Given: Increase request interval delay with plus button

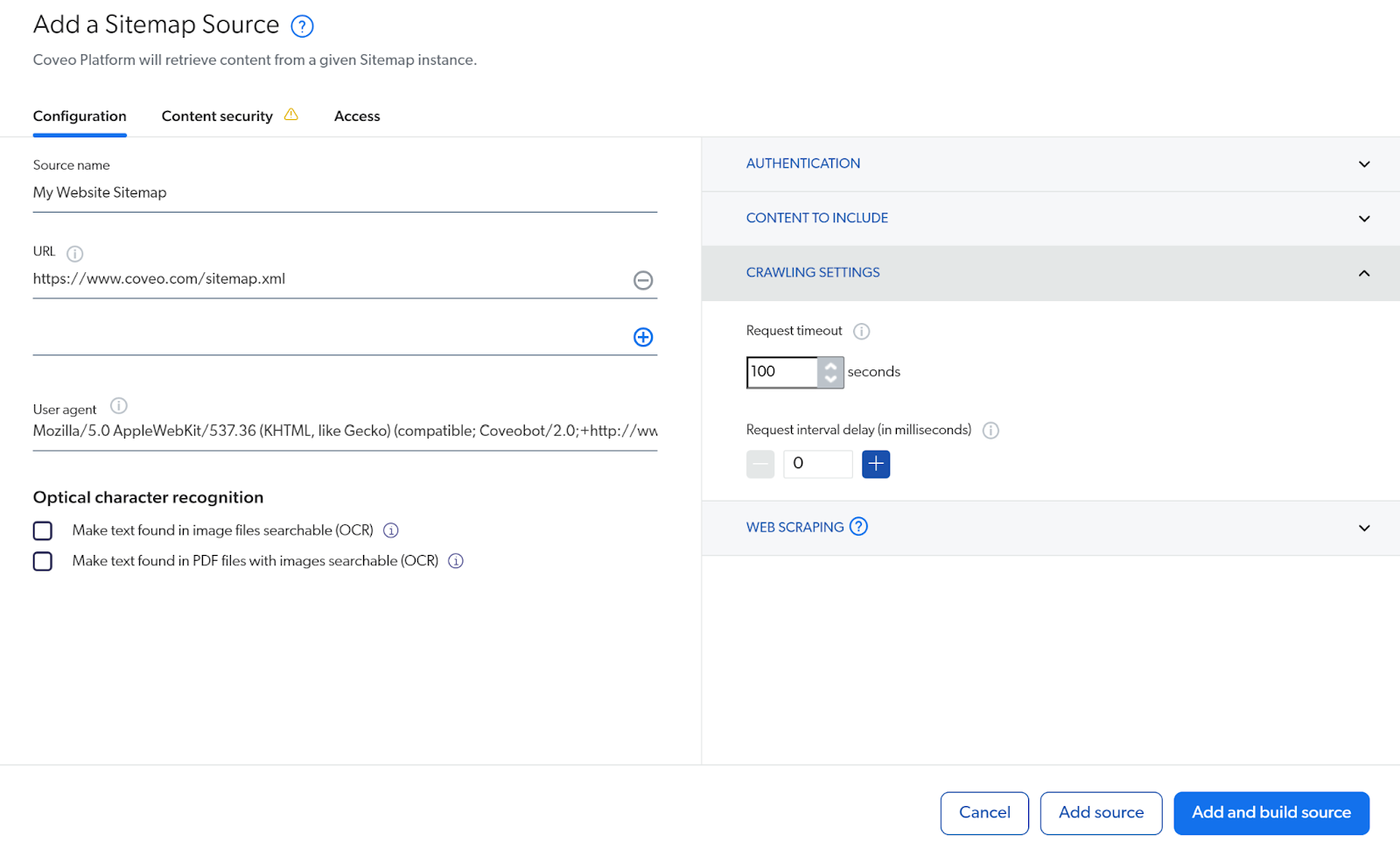Looking at the screenshot, I should [876, 464].
